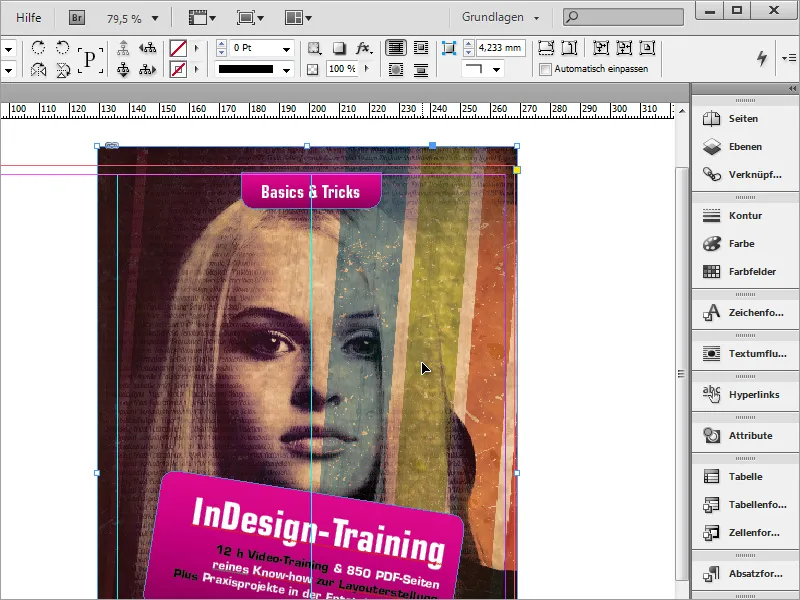800x600 pixels.
Task: Open the corner shape dropdown
Action: (x=496, y=69)
